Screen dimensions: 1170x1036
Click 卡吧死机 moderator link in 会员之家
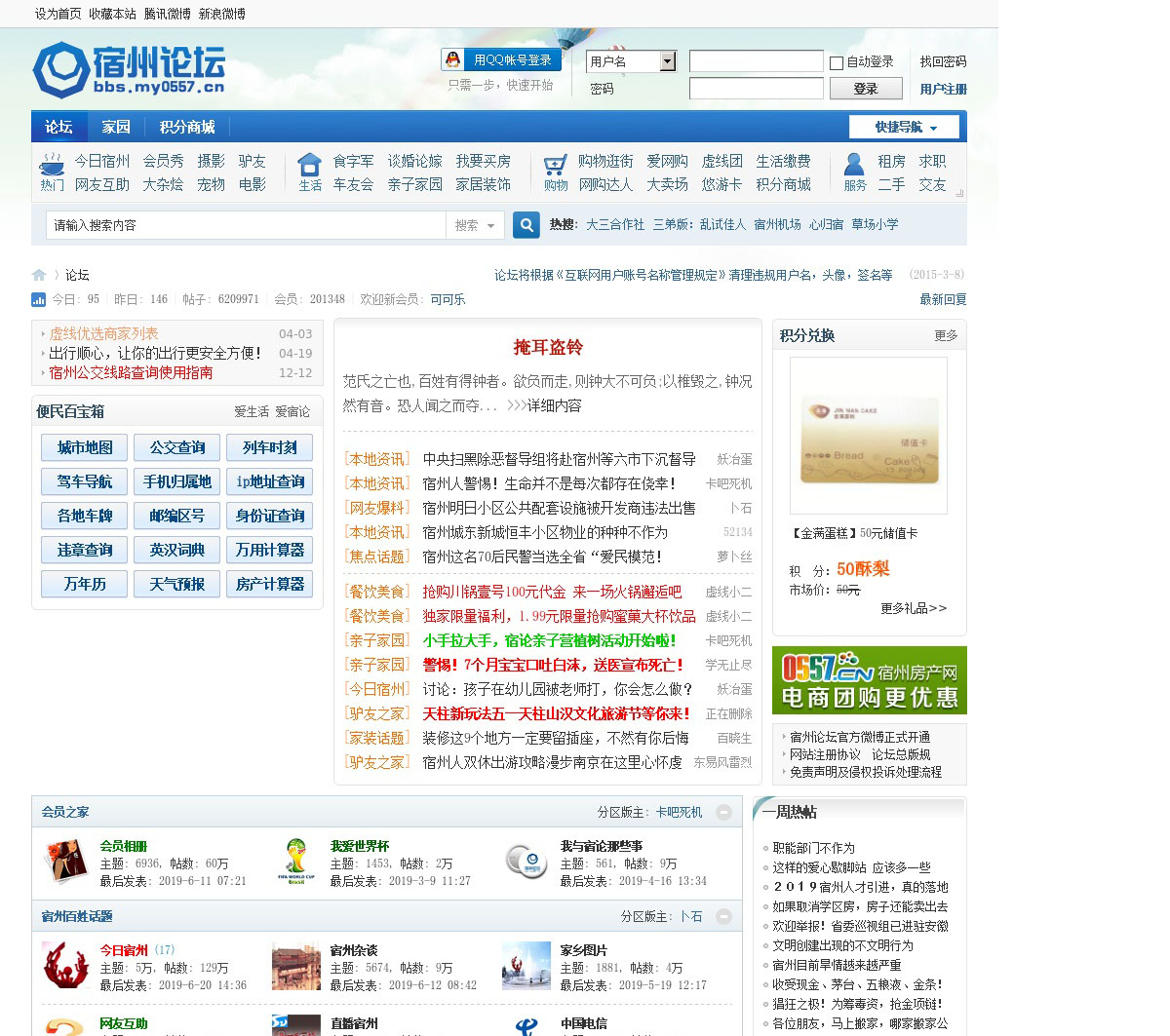coord(679,812)
